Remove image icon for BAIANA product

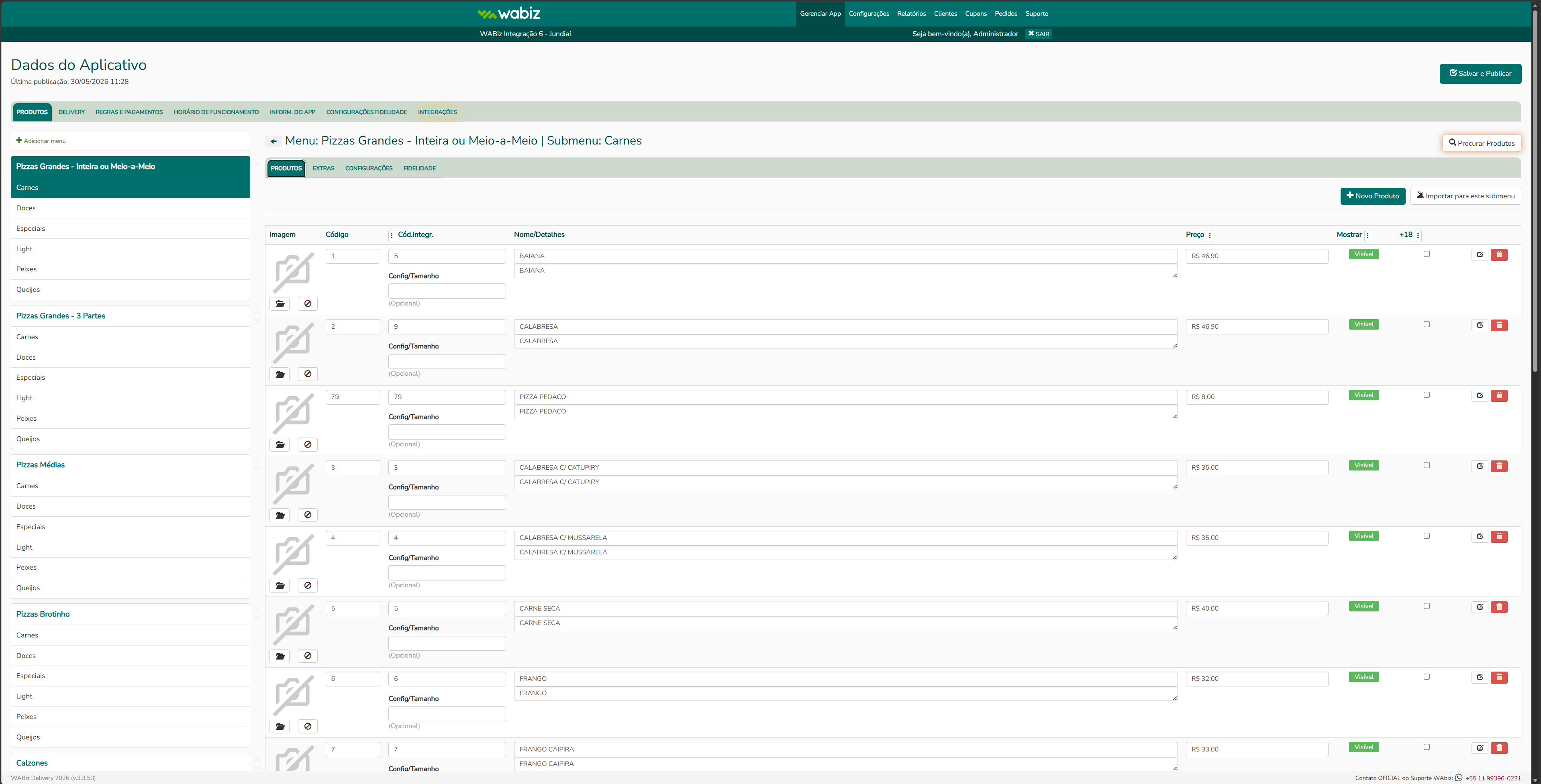[308, 304]
